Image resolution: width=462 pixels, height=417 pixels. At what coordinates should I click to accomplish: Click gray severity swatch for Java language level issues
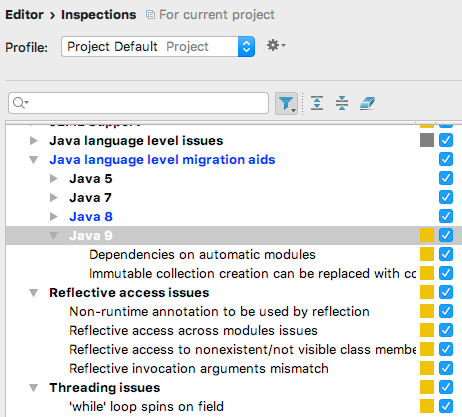(427, 140)
